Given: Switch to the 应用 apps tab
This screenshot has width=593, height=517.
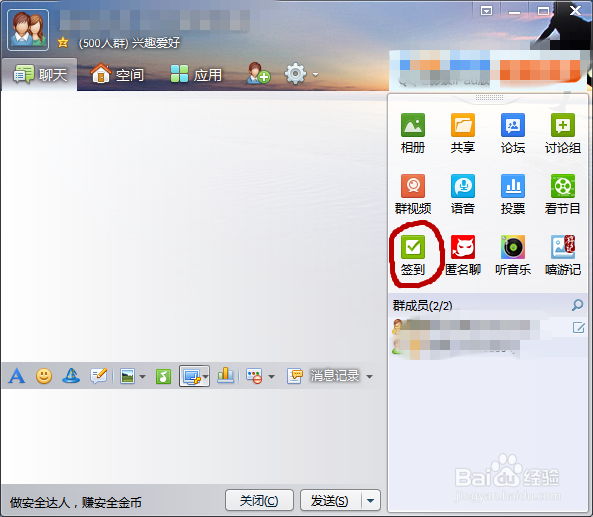Looking at the screenshot, I should point(196,75).
